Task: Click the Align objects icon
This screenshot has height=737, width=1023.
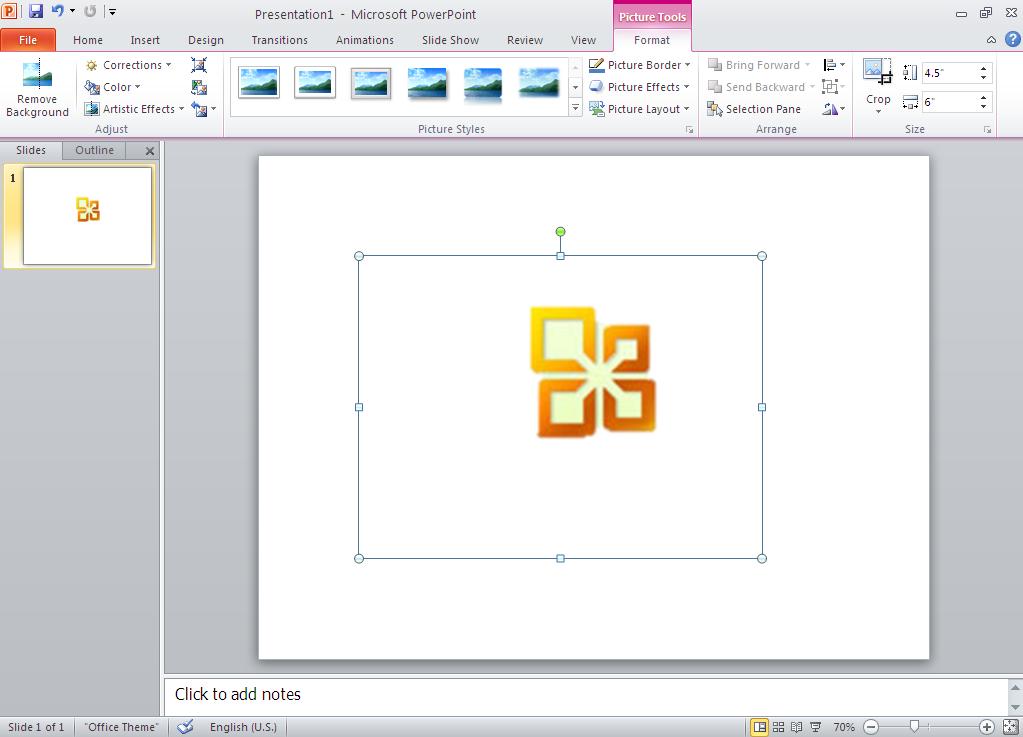Action: pos(833,65)
